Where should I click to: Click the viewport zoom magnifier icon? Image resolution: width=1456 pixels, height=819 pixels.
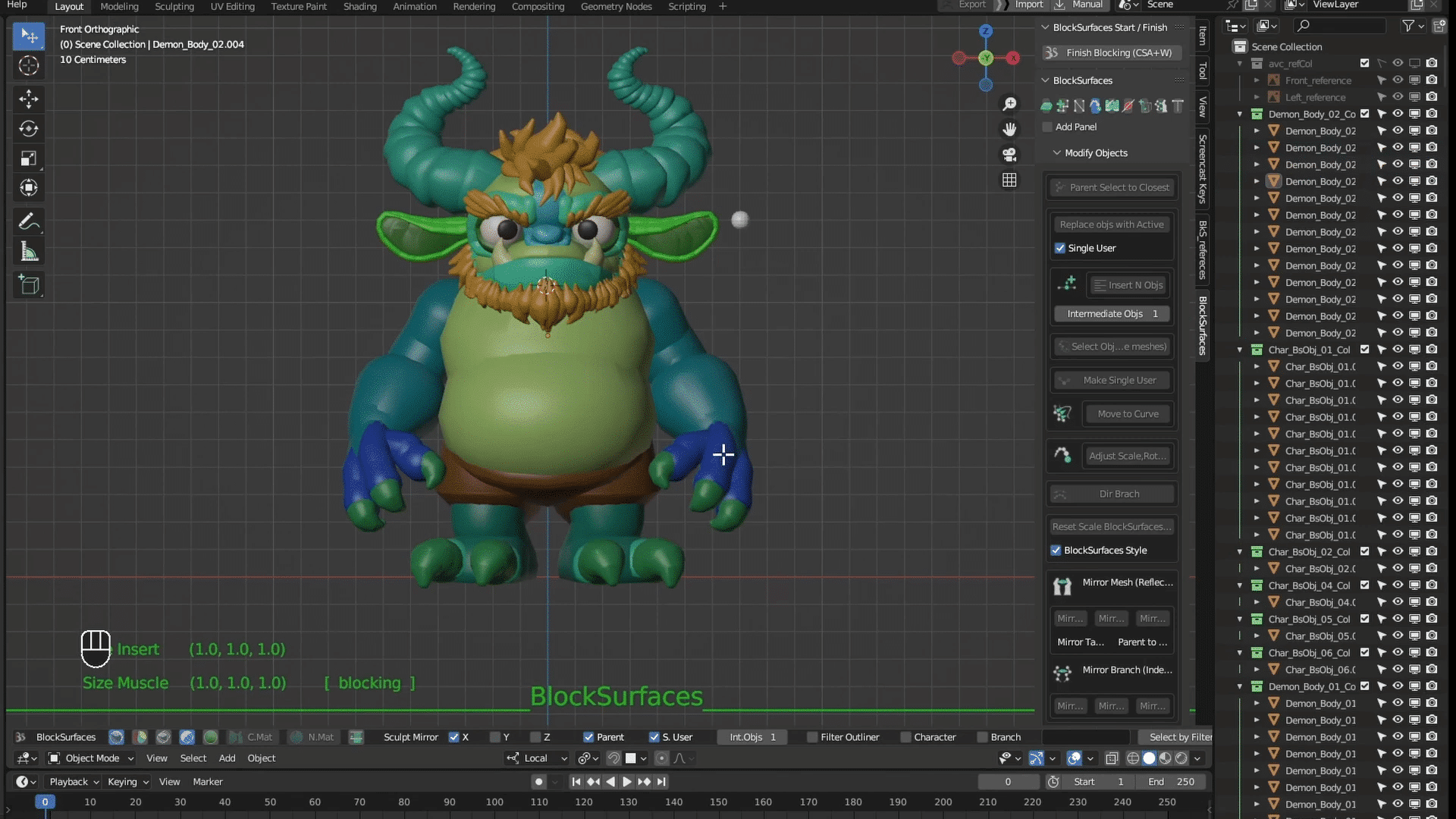point(1009,104)
